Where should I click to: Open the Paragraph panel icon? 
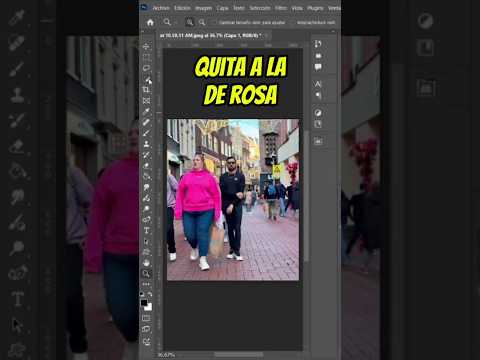pyautogui.click(x=318, y=96)
